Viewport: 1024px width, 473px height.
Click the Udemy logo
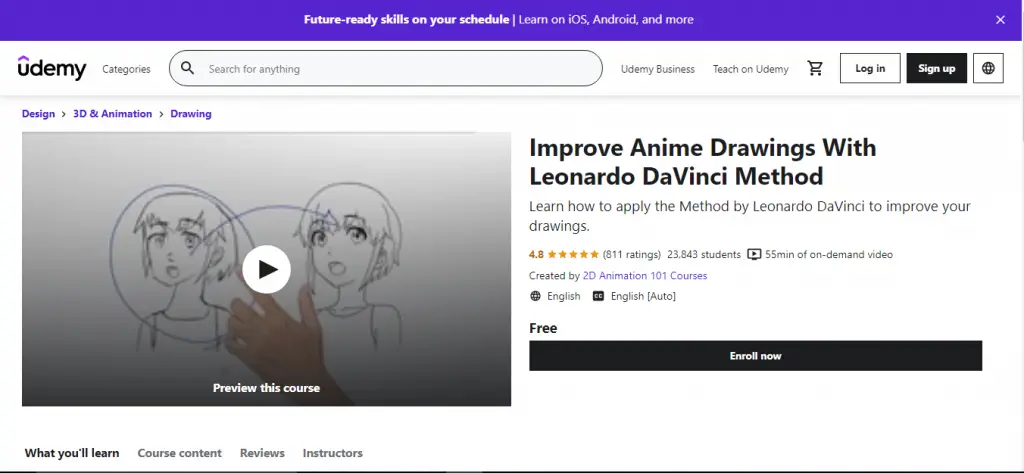click(52, 68)
